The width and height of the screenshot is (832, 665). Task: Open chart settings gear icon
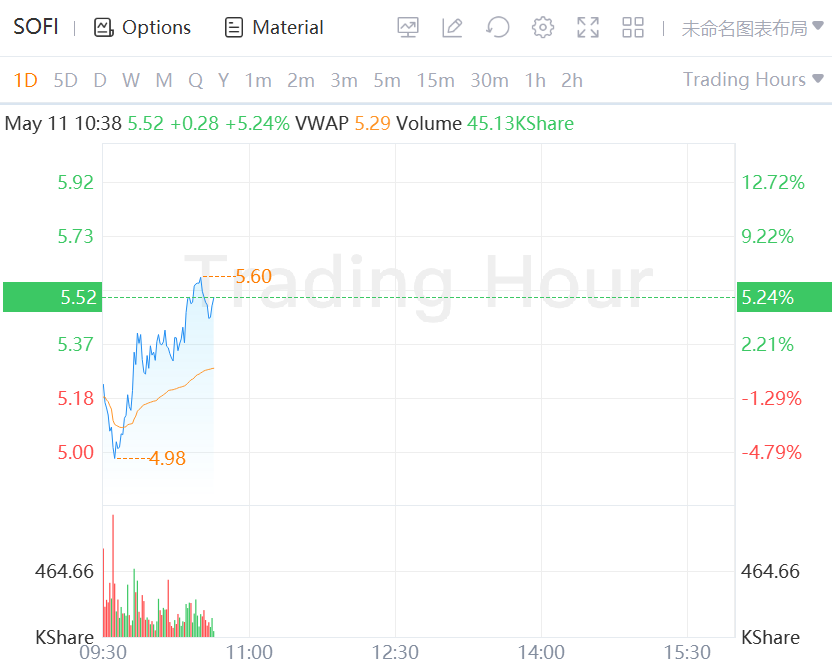coord(543,28)
